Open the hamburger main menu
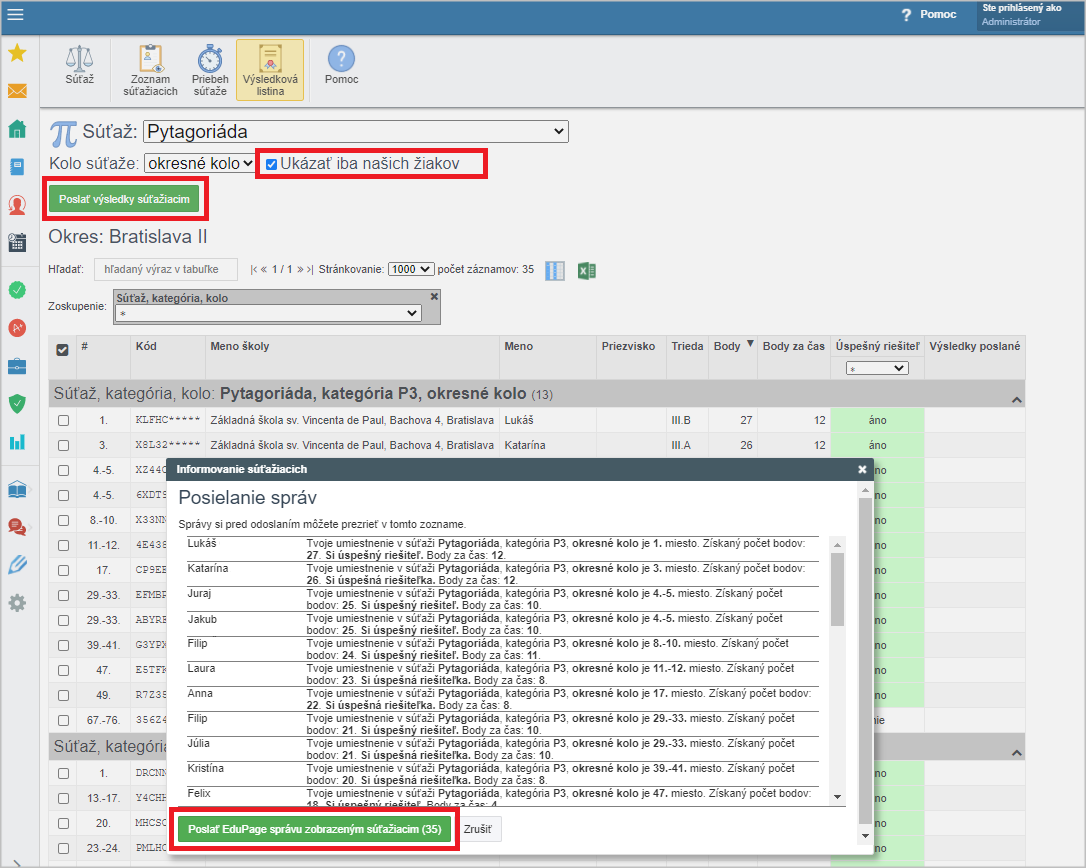The height and width of the screenshot is (868, 1086). 15,15
